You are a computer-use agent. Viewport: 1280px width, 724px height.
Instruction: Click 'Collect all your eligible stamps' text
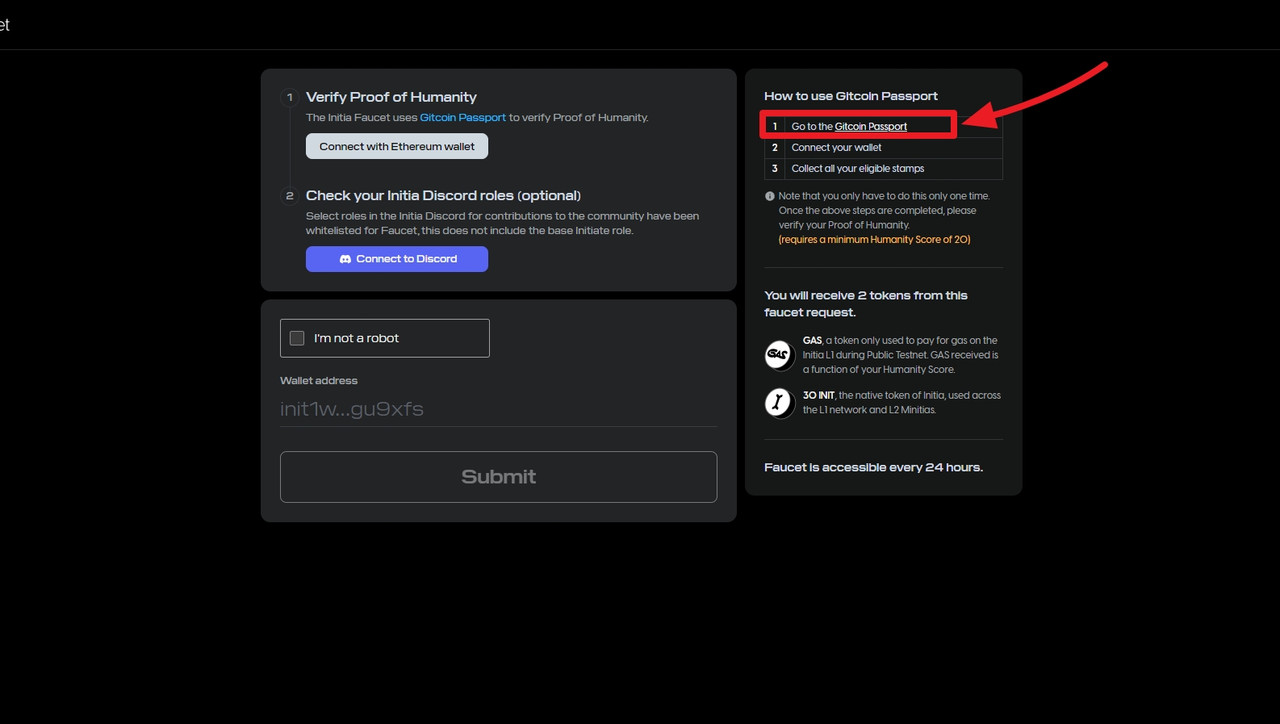(x=858, y=169)
